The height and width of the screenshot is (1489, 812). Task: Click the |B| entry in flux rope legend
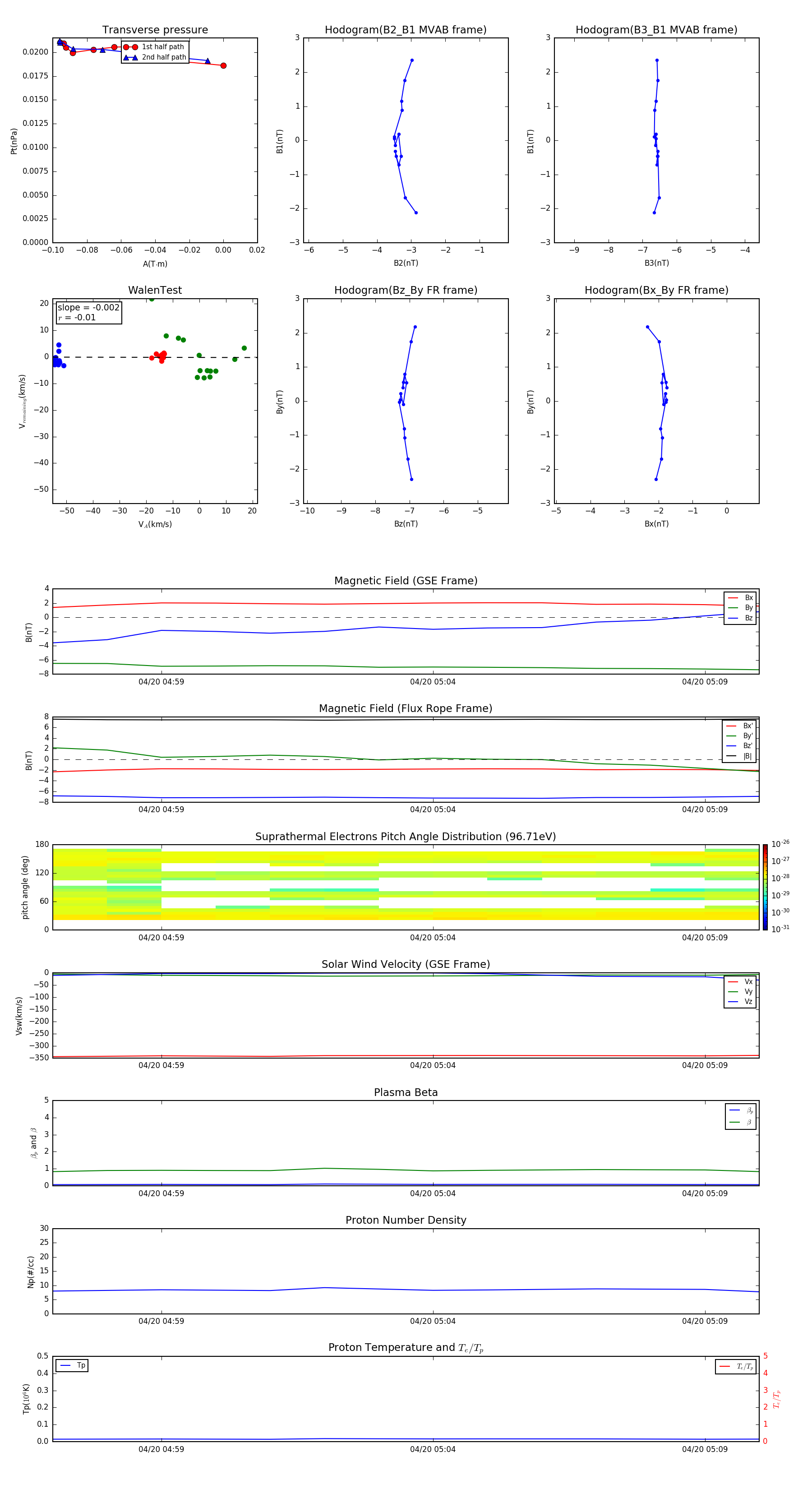tap(740, 756)
